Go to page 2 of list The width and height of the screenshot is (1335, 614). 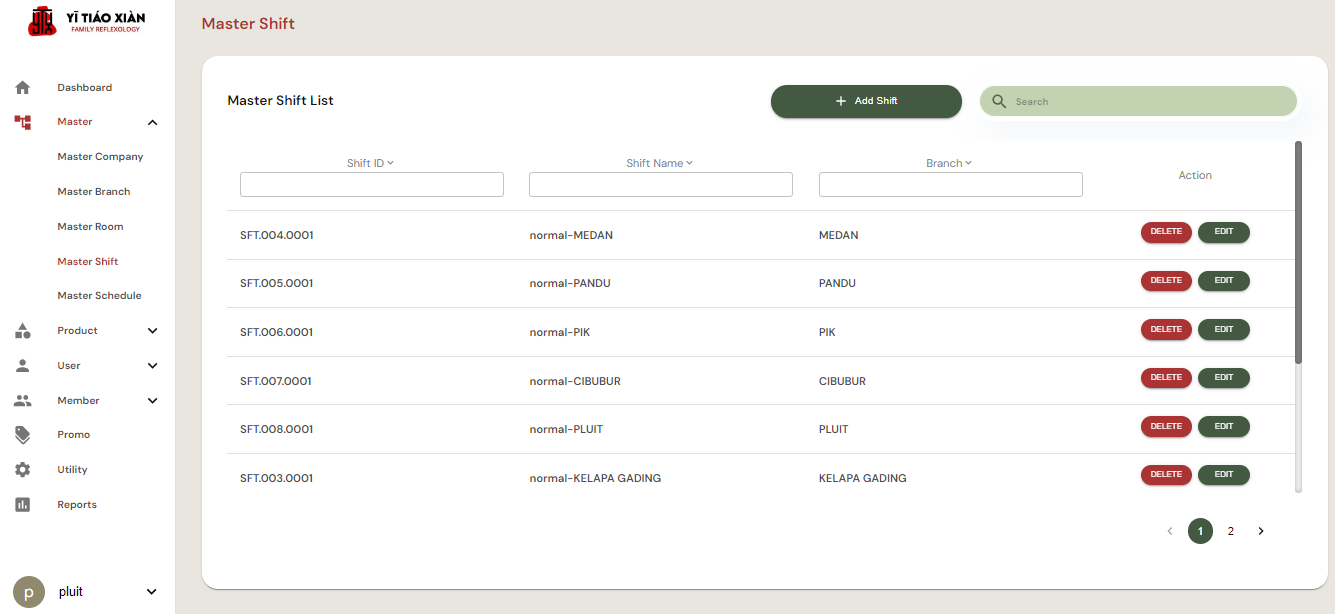(1230, 531)
